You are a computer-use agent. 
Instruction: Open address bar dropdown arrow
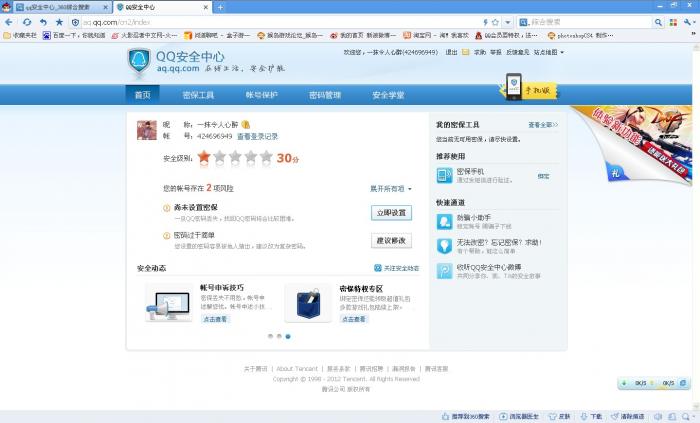pyautogui.click(x=508, y=22)
